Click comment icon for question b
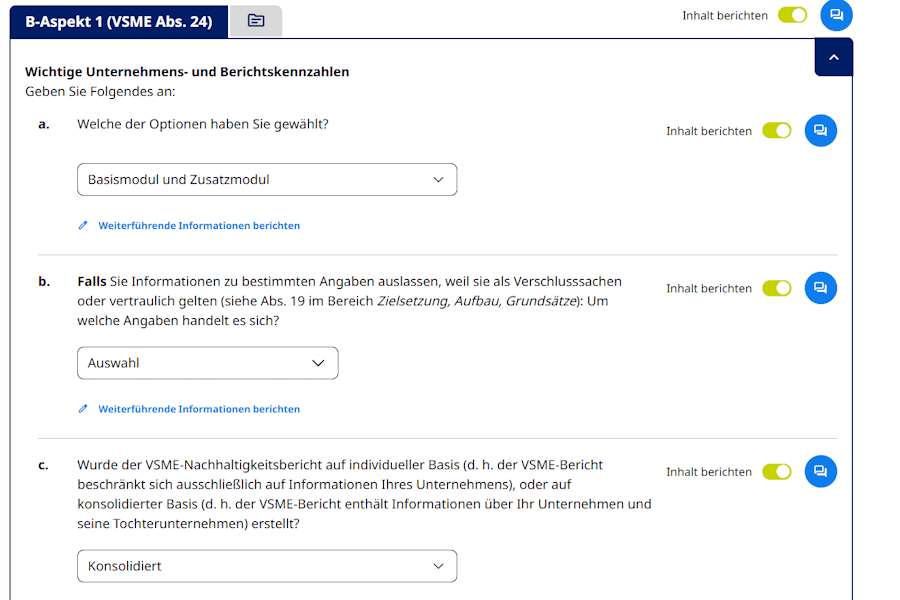 (820, 288)
